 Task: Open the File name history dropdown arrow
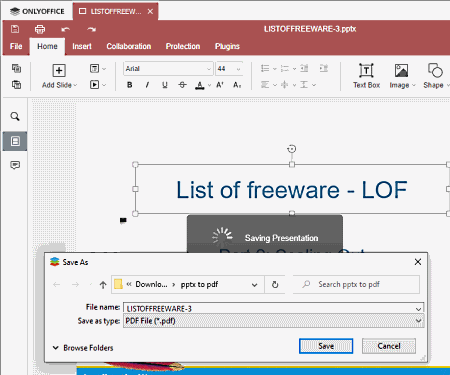coord(418,309)
